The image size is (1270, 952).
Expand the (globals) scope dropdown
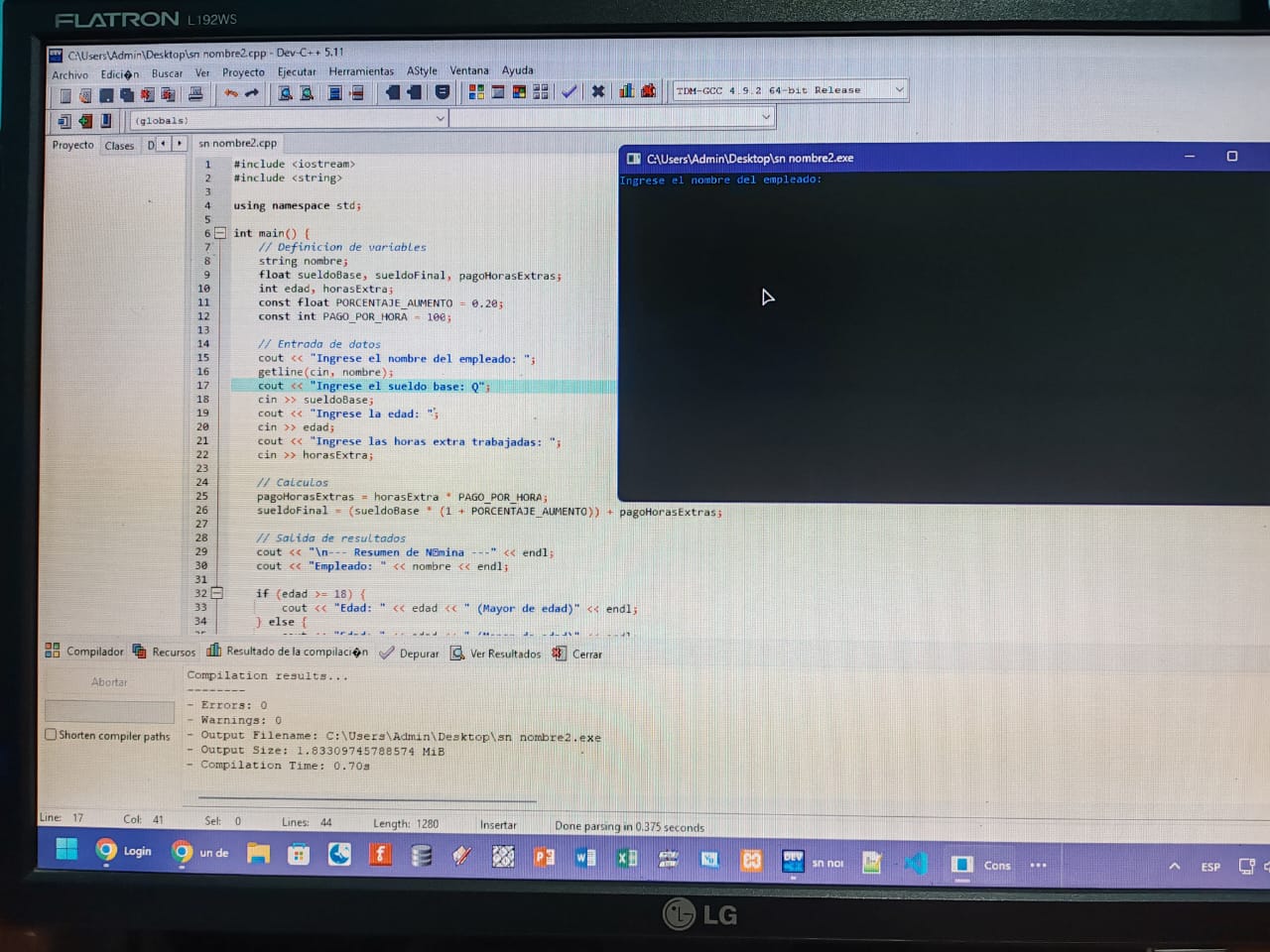coord(441,119)
